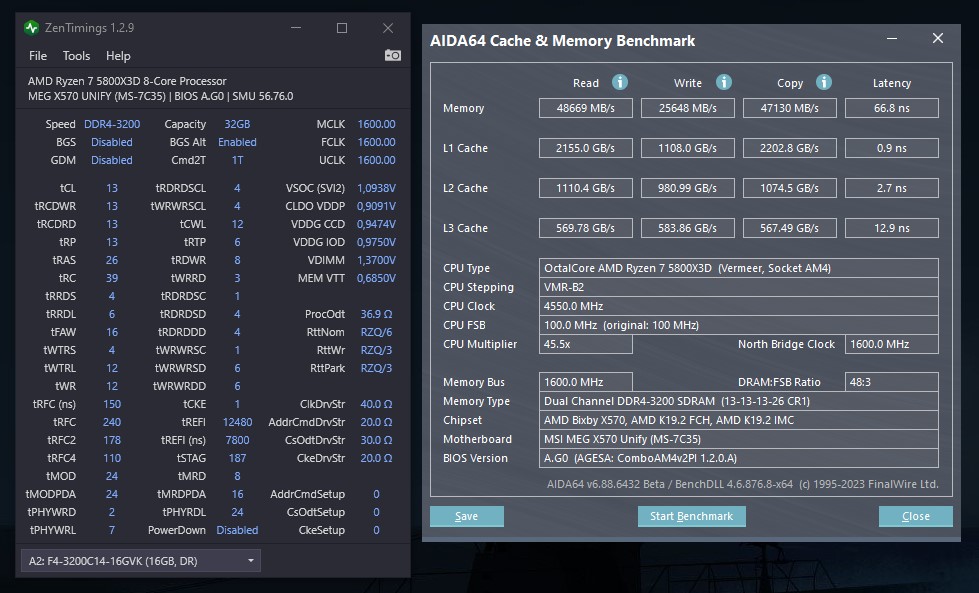Click the VSOC (SVI2) 1,0938V value
The image size is (979, 593).
(376, 188)
